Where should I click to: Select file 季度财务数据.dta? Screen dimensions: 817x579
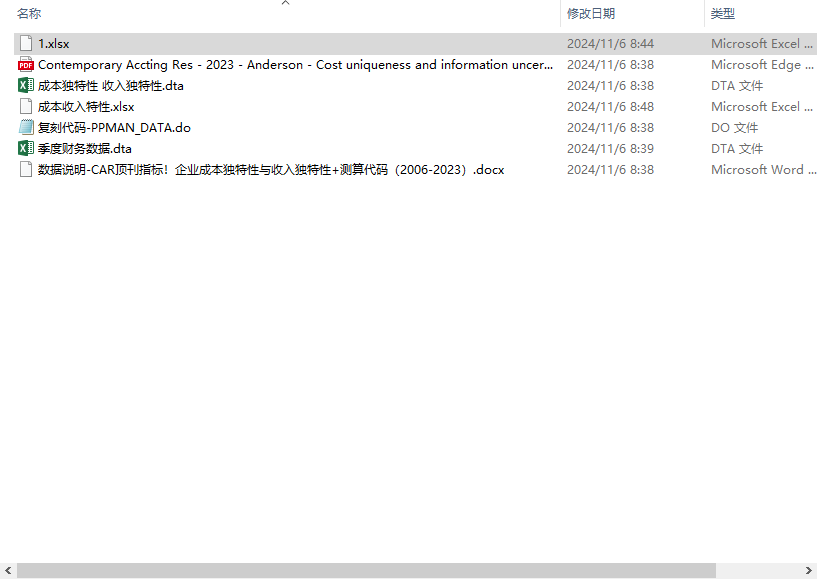84,149
